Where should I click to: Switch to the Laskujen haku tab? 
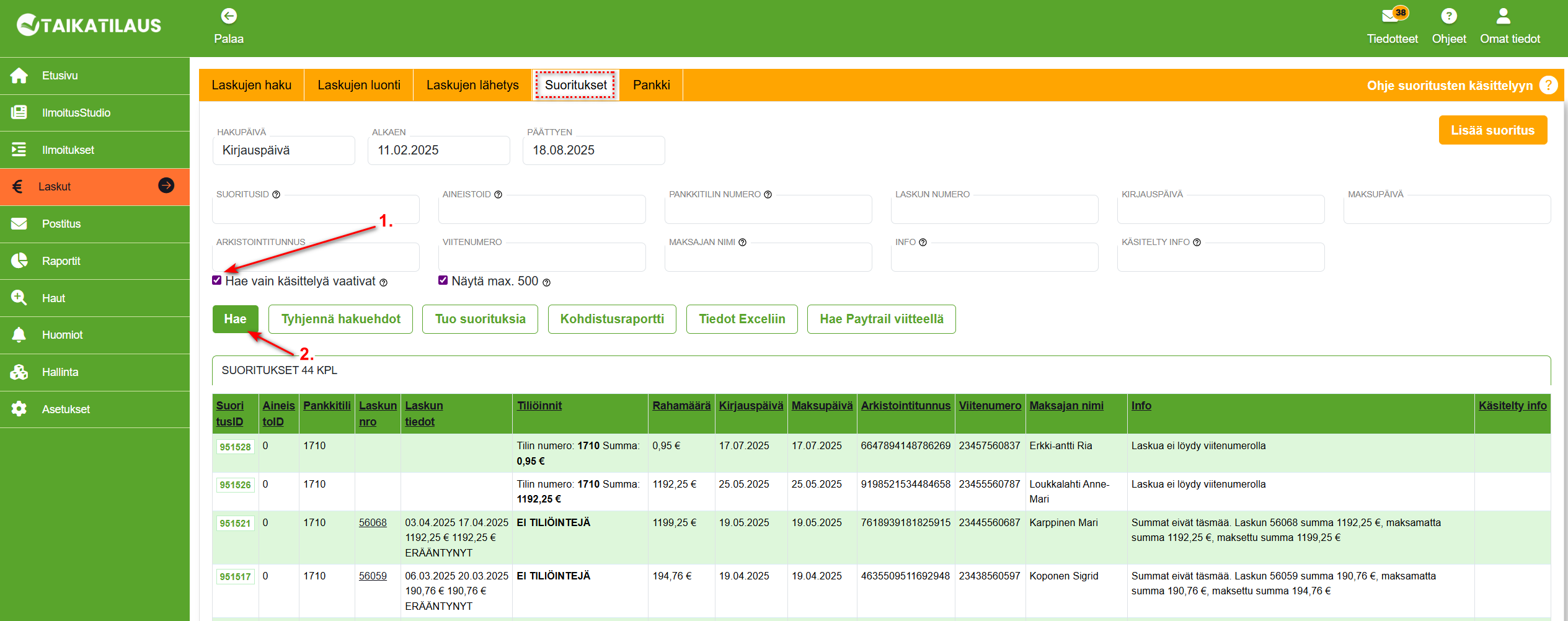(x=251, y=85)
